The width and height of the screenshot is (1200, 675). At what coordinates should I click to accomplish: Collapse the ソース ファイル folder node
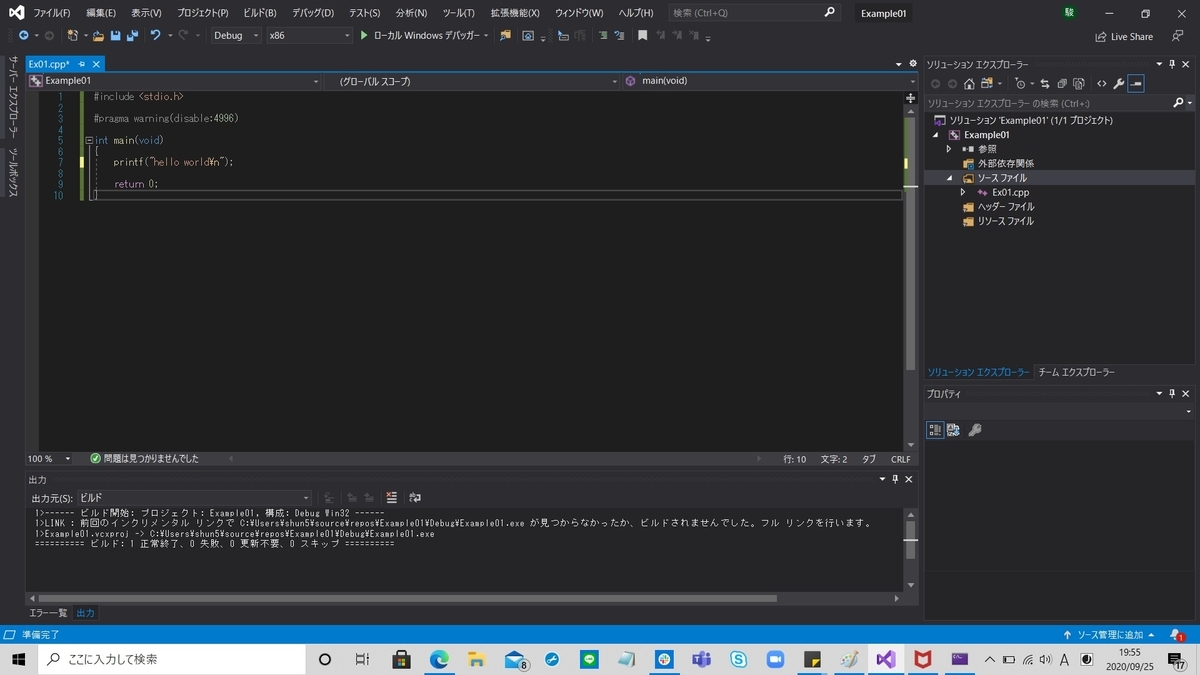948,178
